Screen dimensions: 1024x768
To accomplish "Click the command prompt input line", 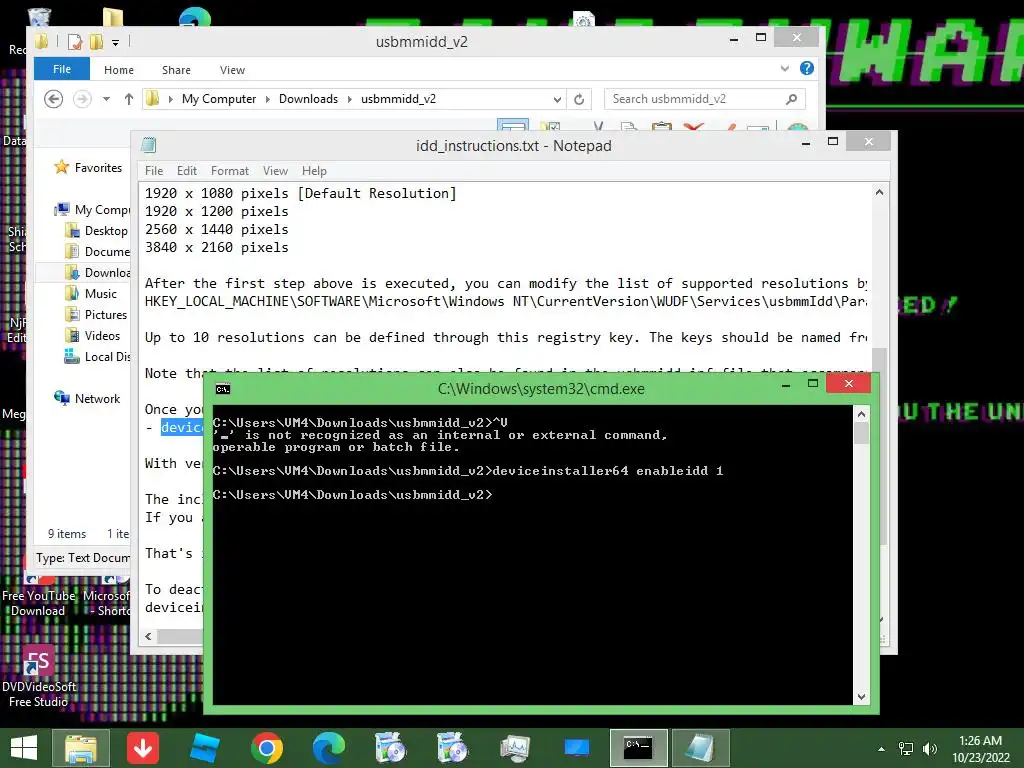I will click(x=353, y=495).
